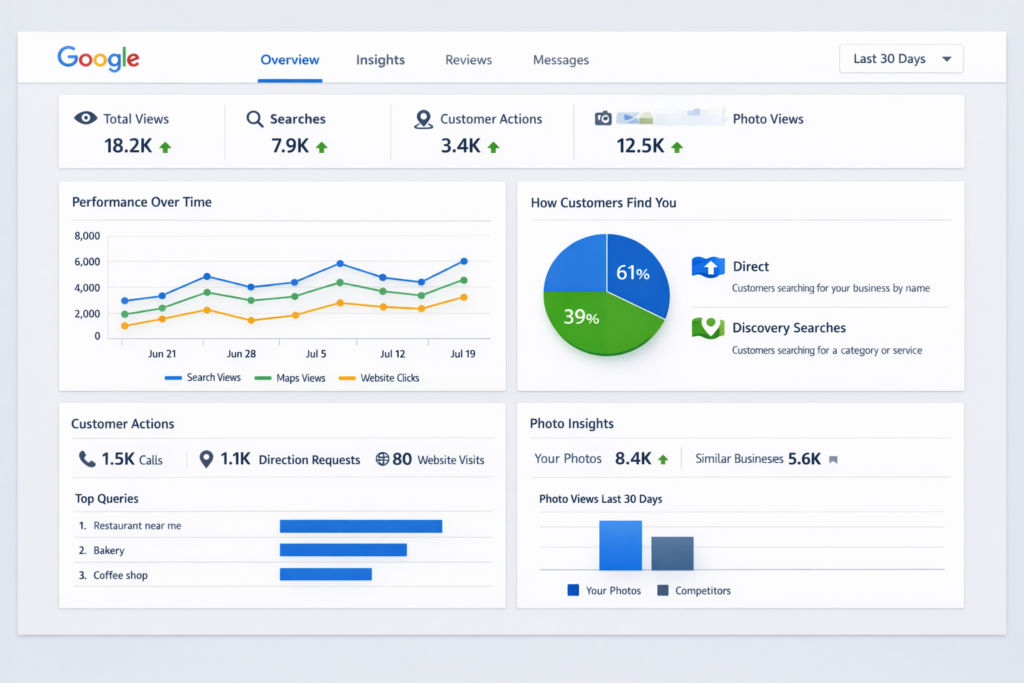Click the flag icon beside Similar Businesses
This screenshot has width=1024, height=683.
(x=833, y=460)
